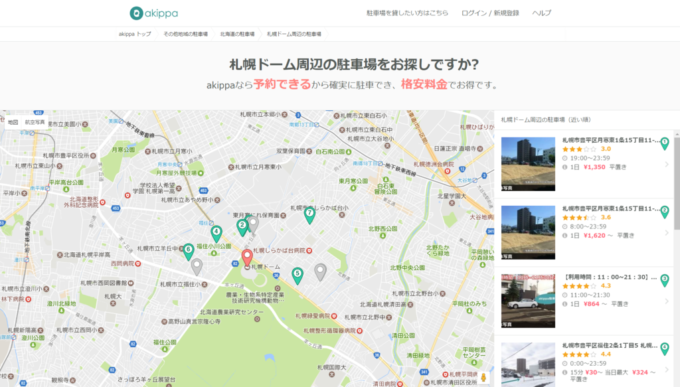Click the gray pin below green marker 6
The width and height of the screenshot is (680, 387).
196,267
